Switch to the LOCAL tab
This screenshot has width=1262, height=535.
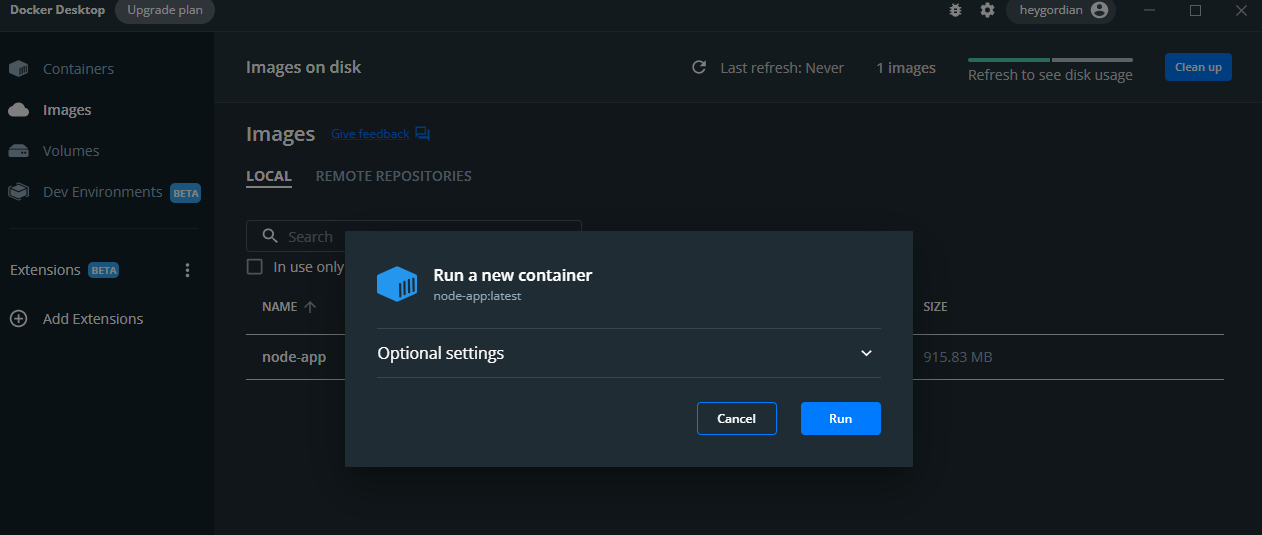tap(269, 176)
